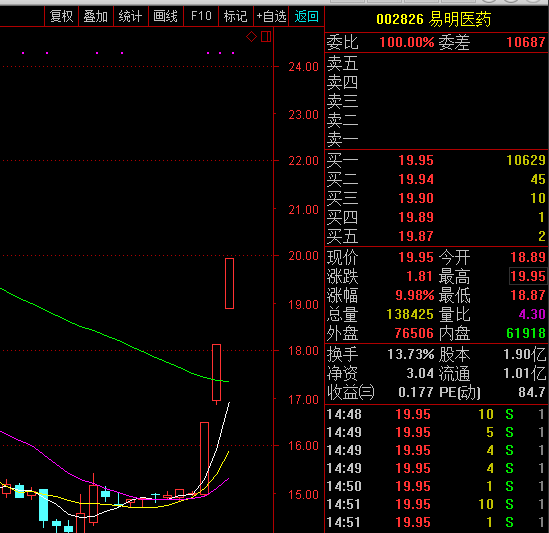Click the boxed 最高 value 19.95
This screenshot has height=533, width=549.
coord(527,276)
